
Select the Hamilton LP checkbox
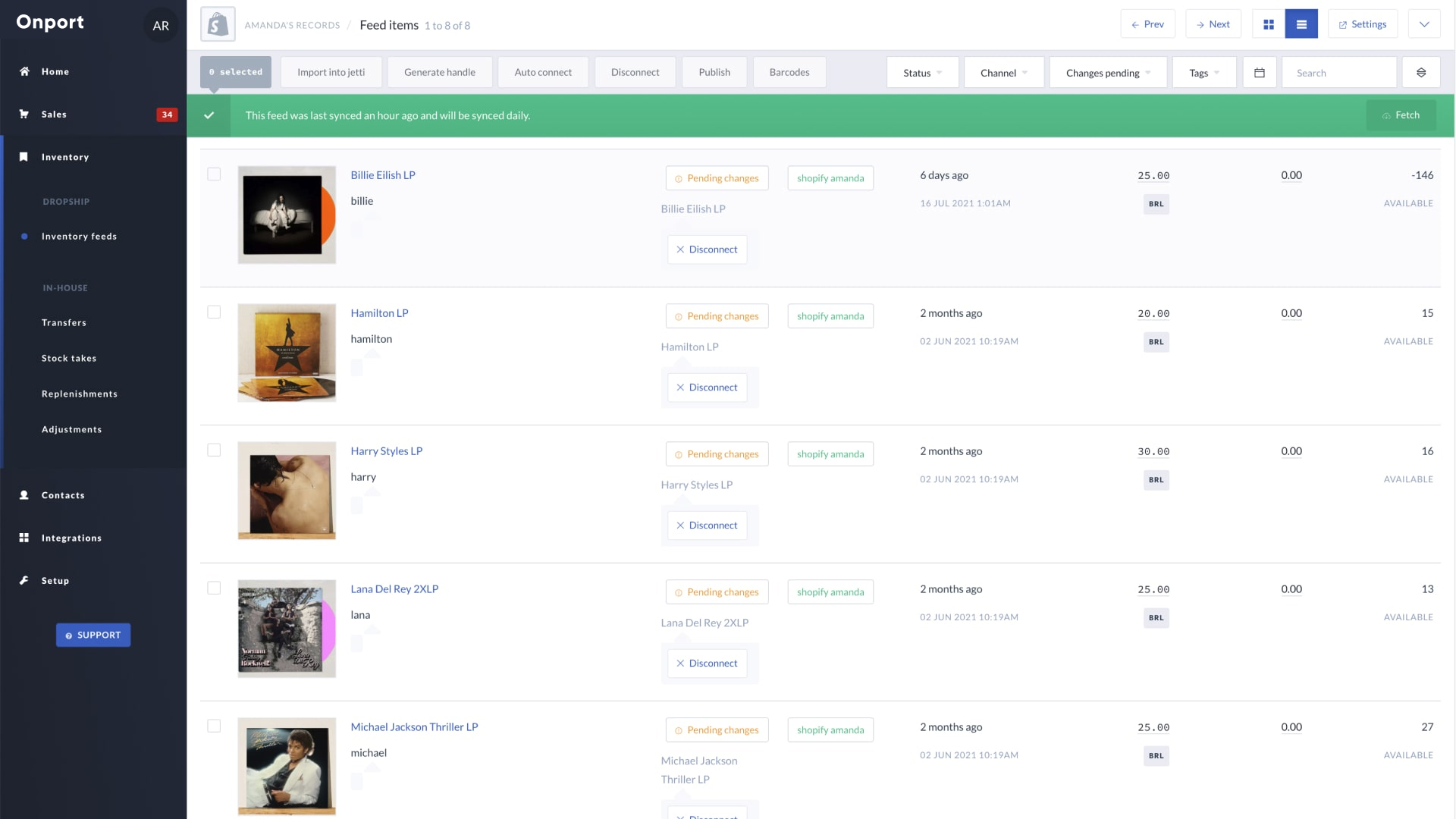pyautogui.click(x=214, y=312)
